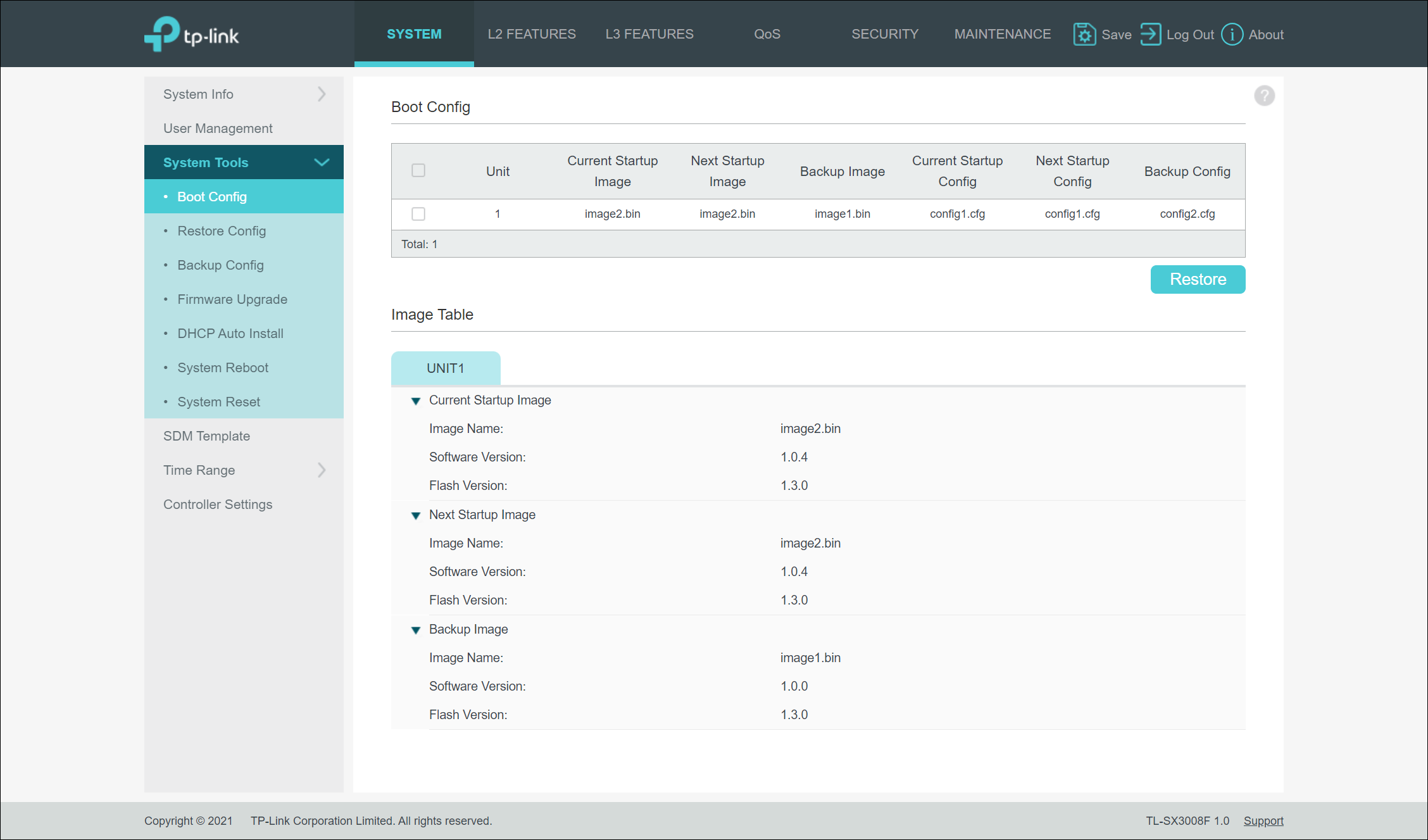Image resolution: width=1428 pixels, height=840 pixels.
Task: Switch to the L2 FEATURES tab
Action: [x=531, y=34]
